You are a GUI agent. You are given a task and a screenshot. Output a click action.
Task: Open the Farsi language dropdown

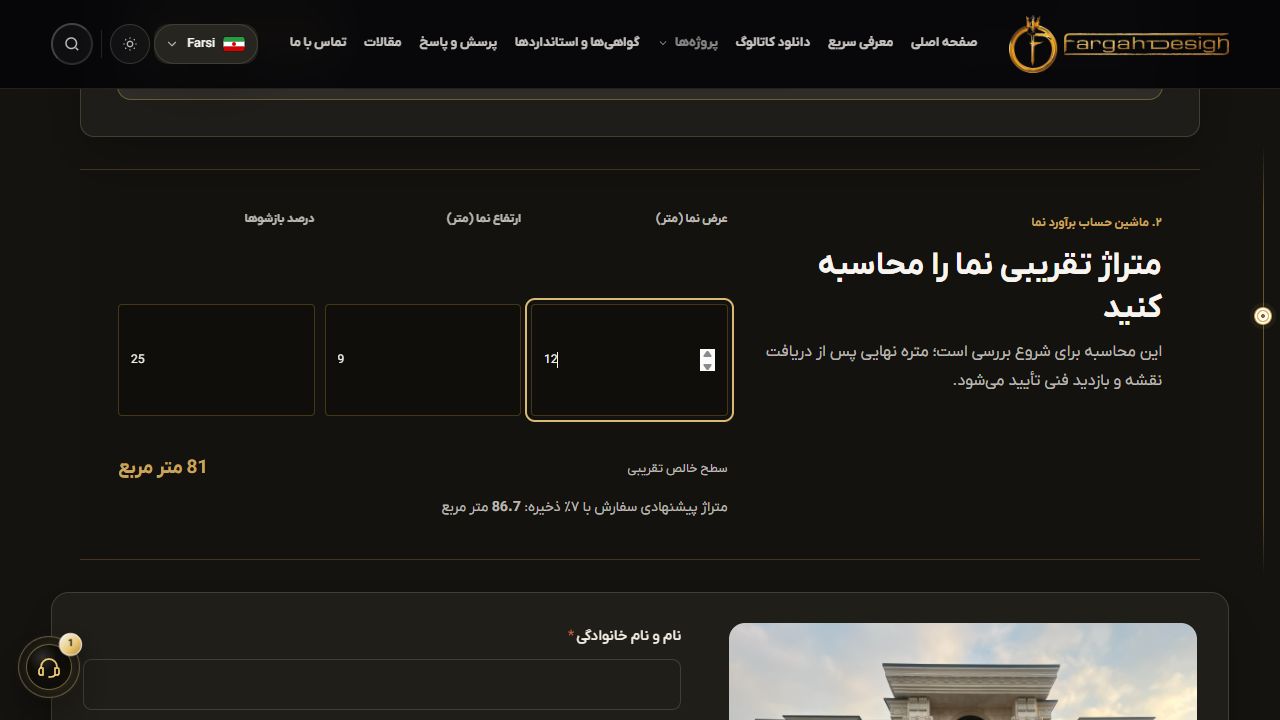pyautogui.click(x=206, y=44)
